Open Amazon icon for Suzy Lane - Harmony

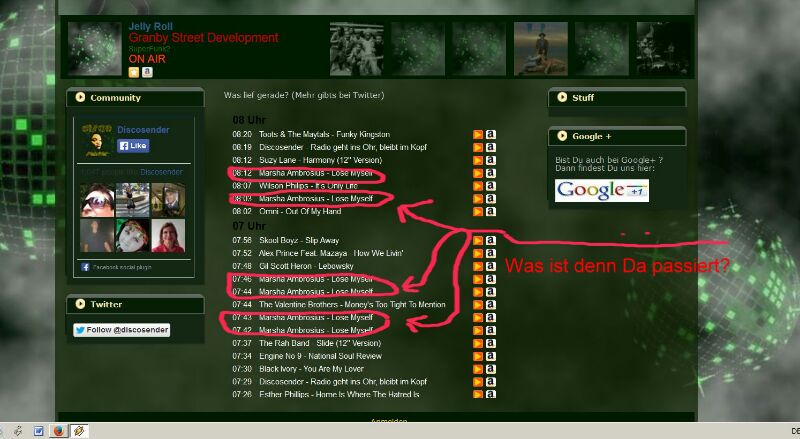pos(490,160)
